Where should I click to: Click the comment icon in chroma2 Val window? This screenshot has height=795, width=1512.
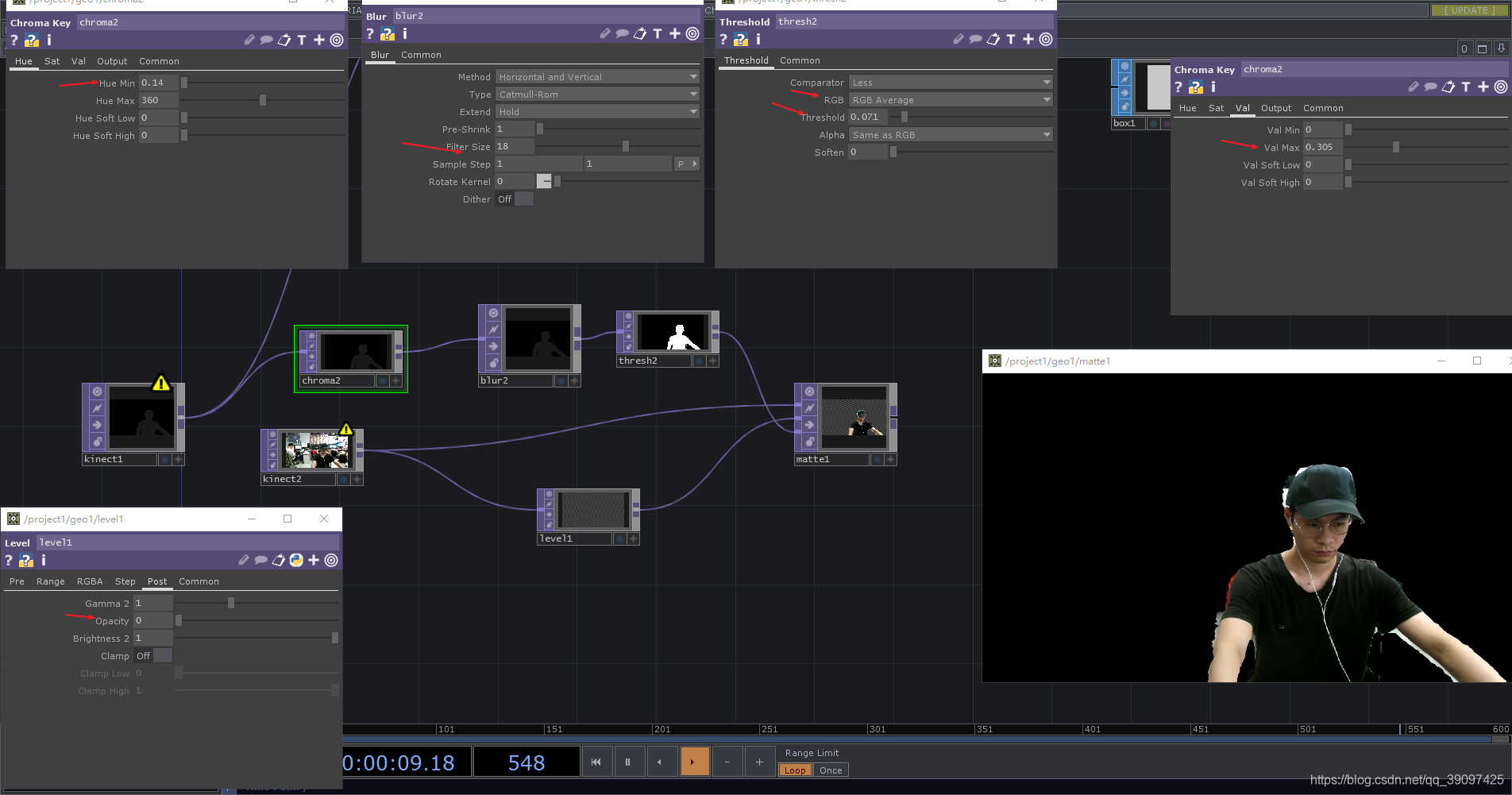[x=1430, y=87]
